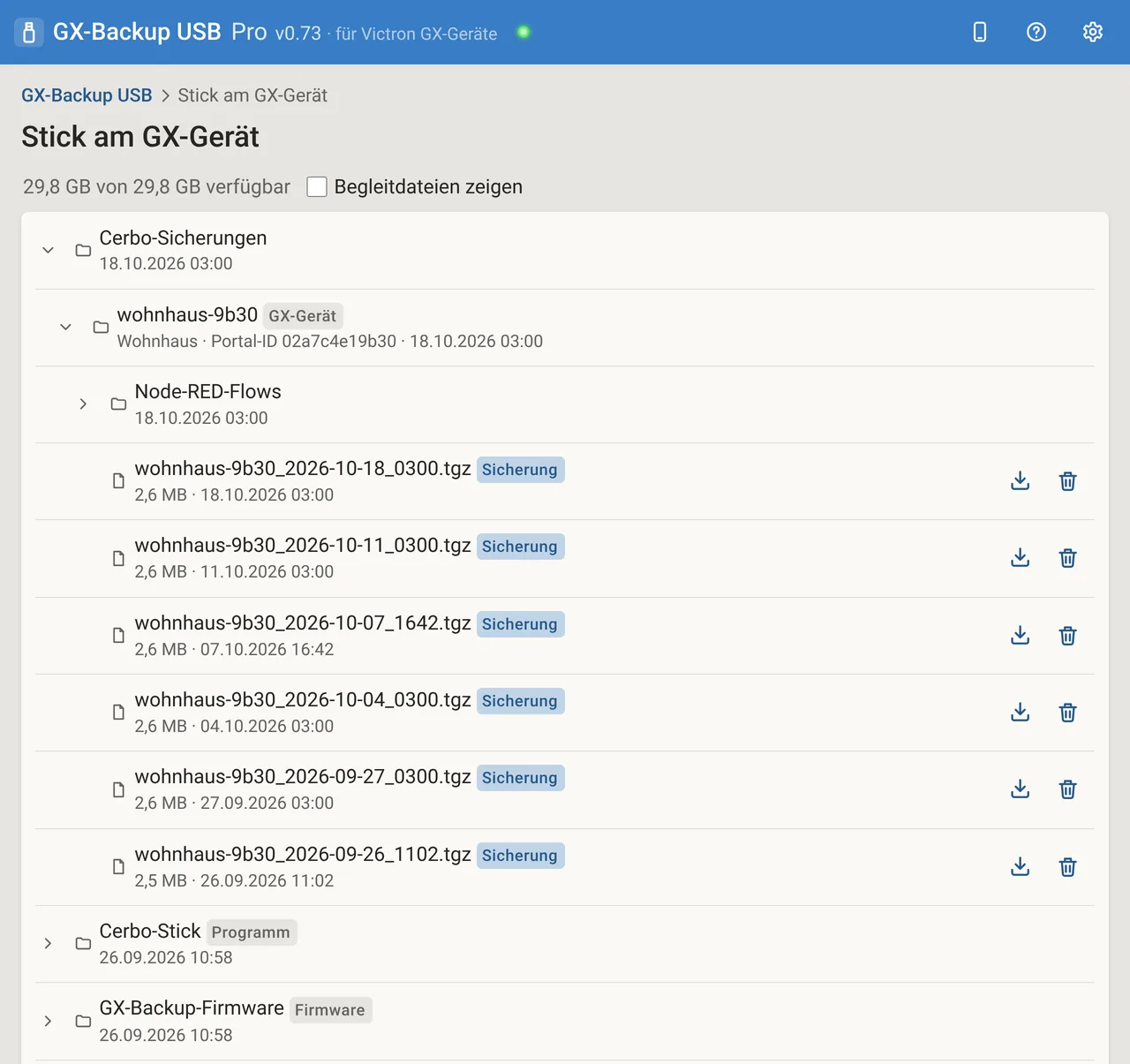Download wohnhaus-9b30_2026-10-18_0300.tgz backup
The height and width of the screenshot is (1064, 1130).
(1020, 481)
